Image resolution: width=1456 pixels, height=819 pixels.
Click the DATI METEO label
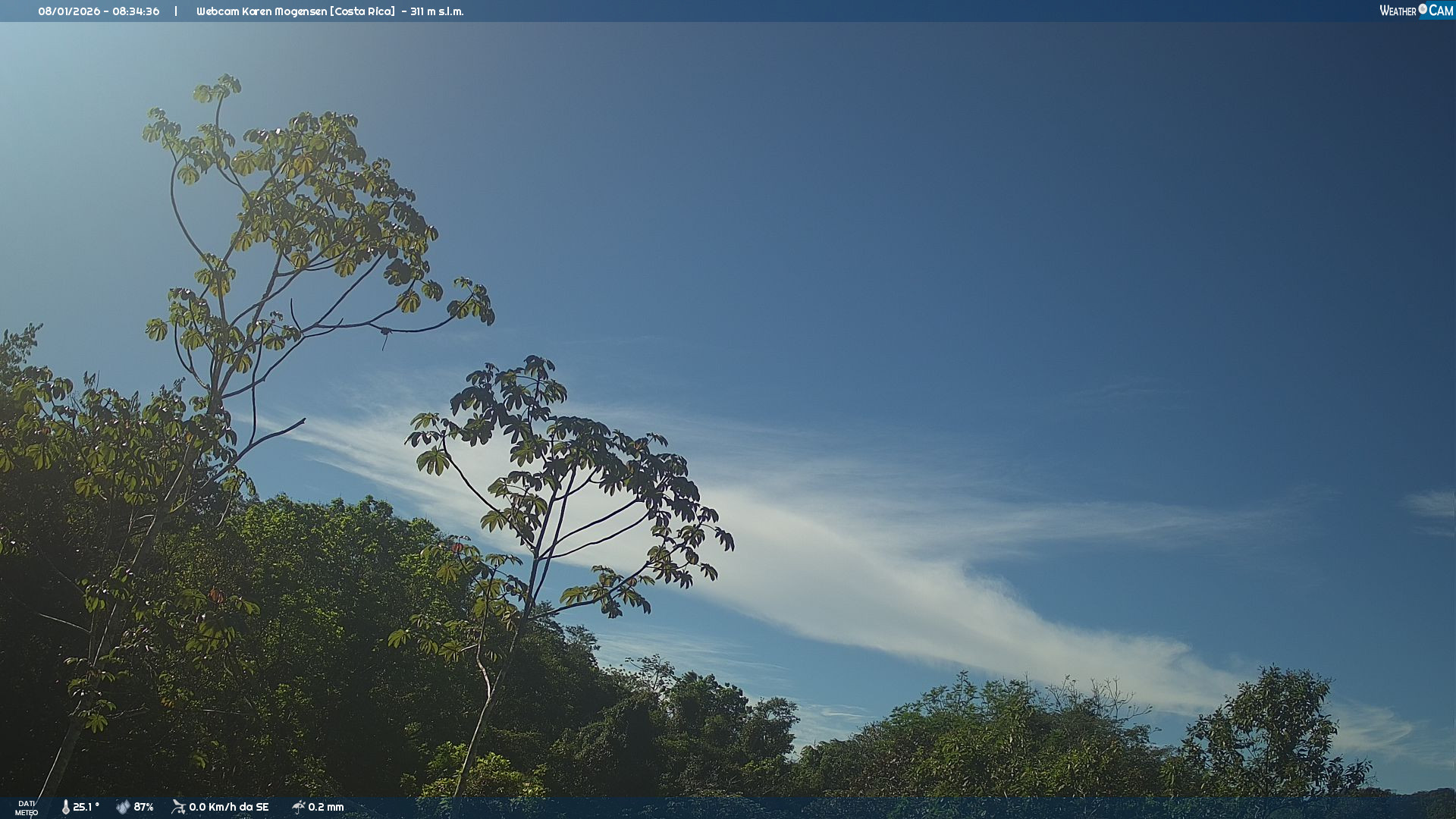click(27, 808)
